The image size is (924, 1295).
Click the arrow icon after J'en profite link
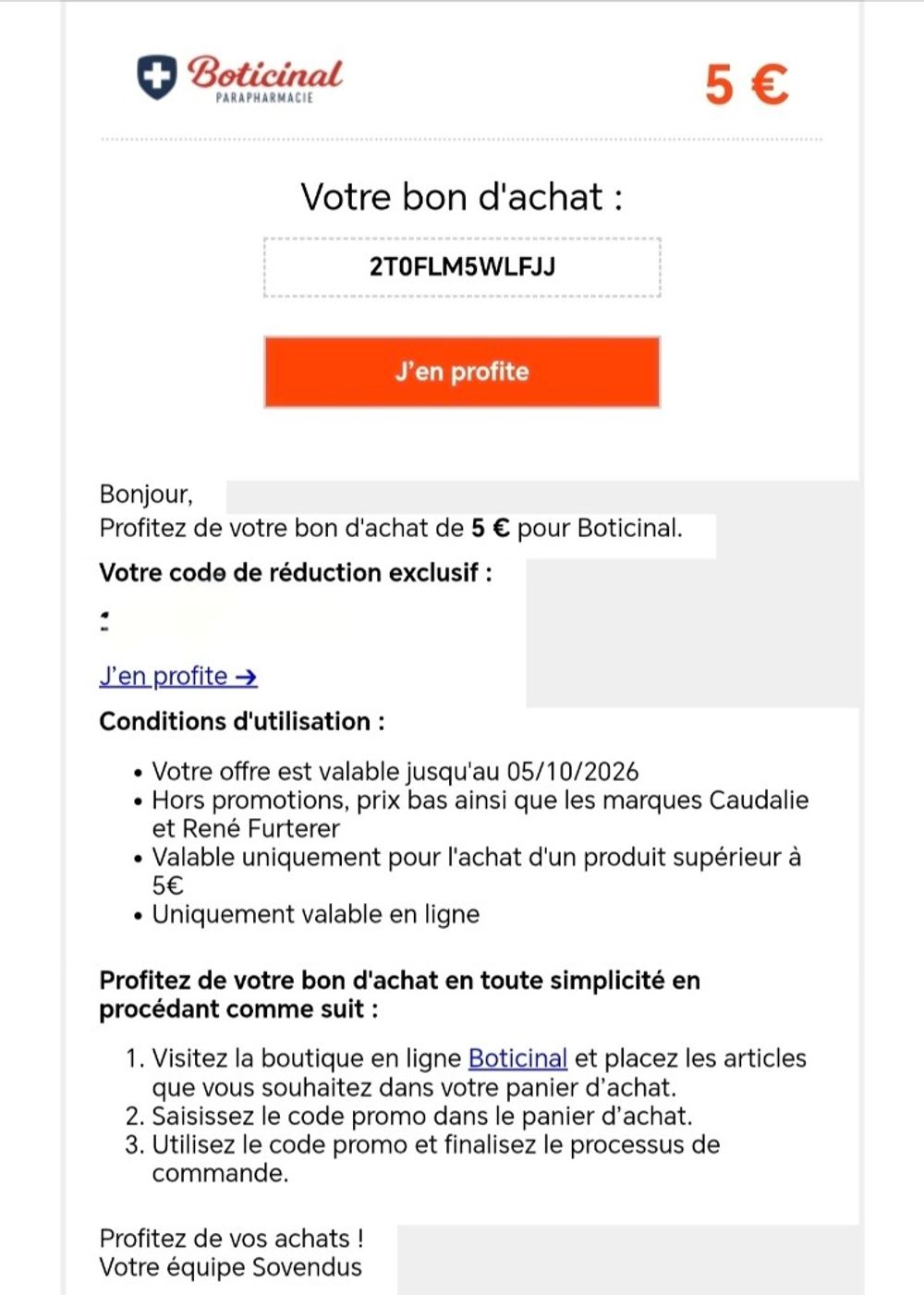click(x=246, y=677)
